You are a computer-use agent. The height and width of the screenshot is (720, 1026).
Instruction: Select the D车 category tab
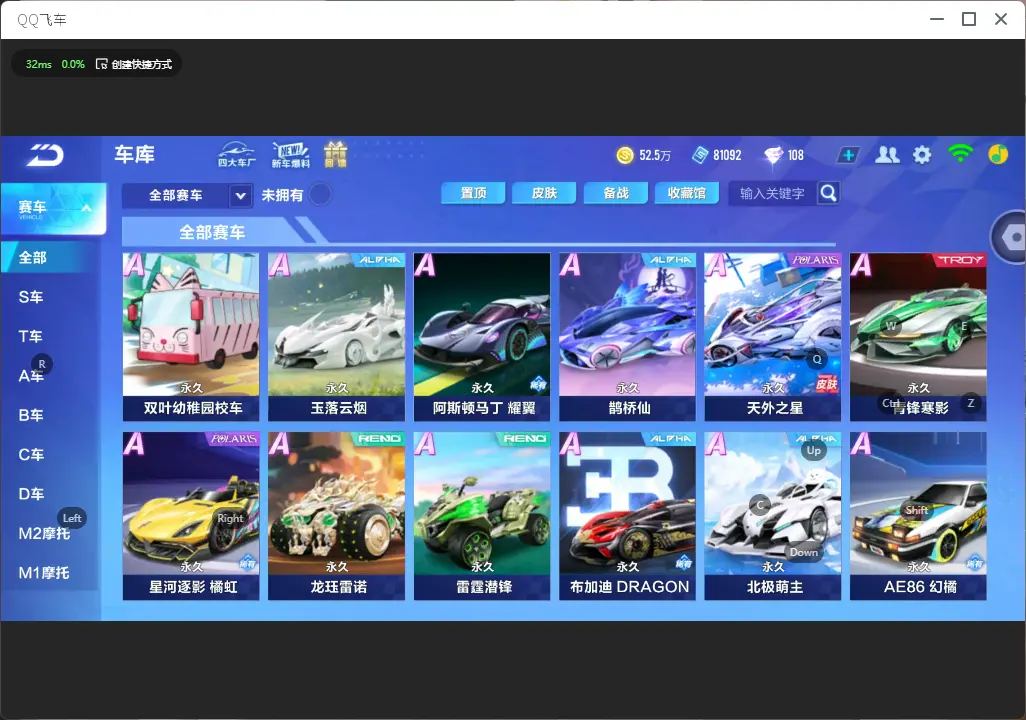click(31, 494)
